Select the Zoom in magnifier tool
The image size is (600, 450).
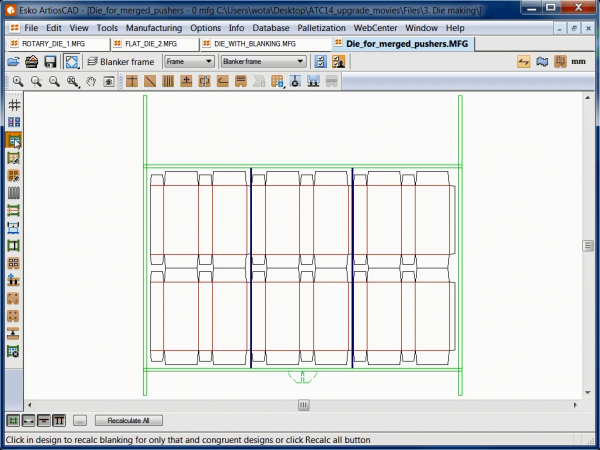pyautogui.click(x=20, y=81)
